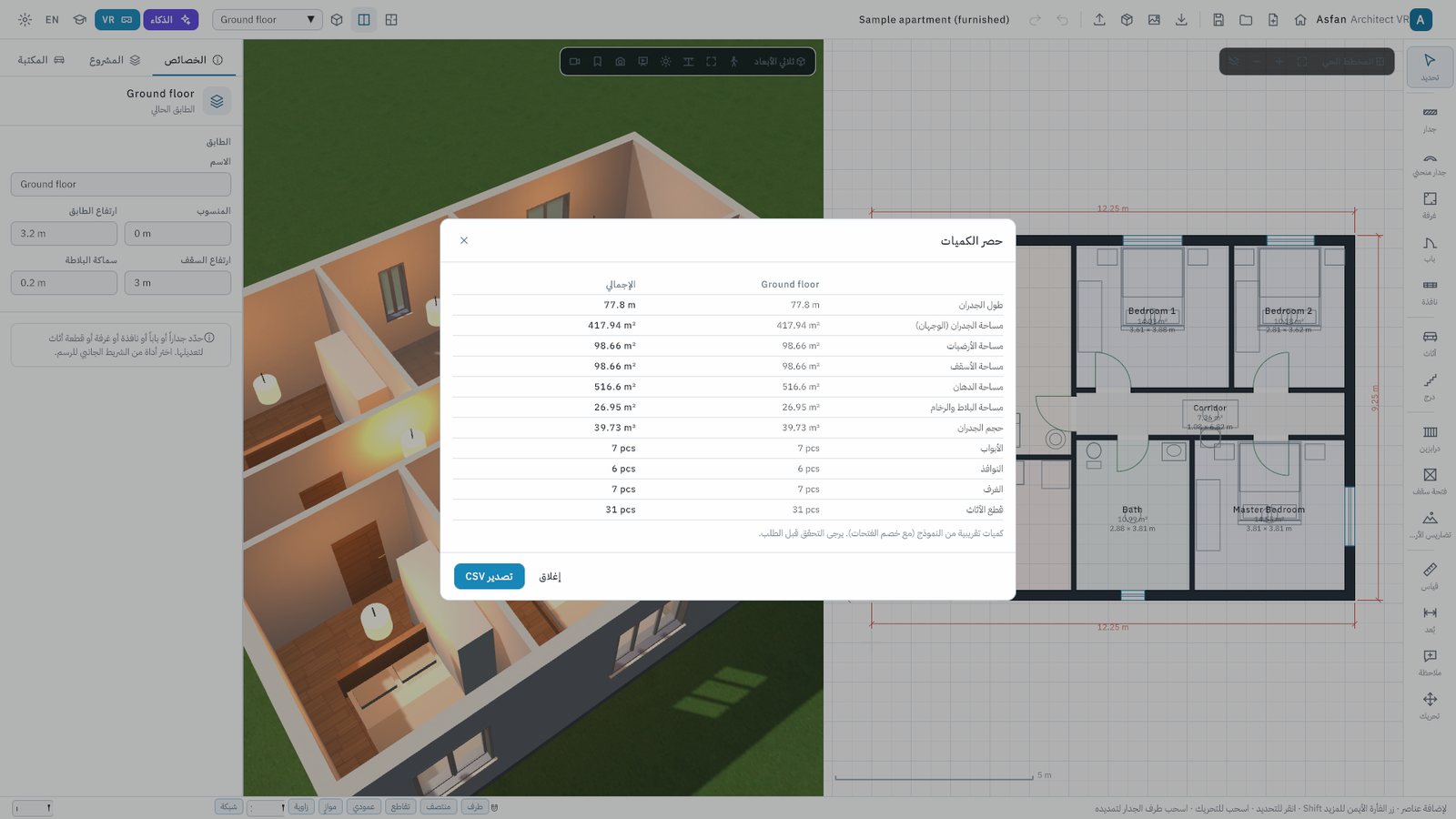The width and height of the screenshot is (1456, 819).
Task: Open the Ground floor dropdown in top bar
Action: coord(267,19)
